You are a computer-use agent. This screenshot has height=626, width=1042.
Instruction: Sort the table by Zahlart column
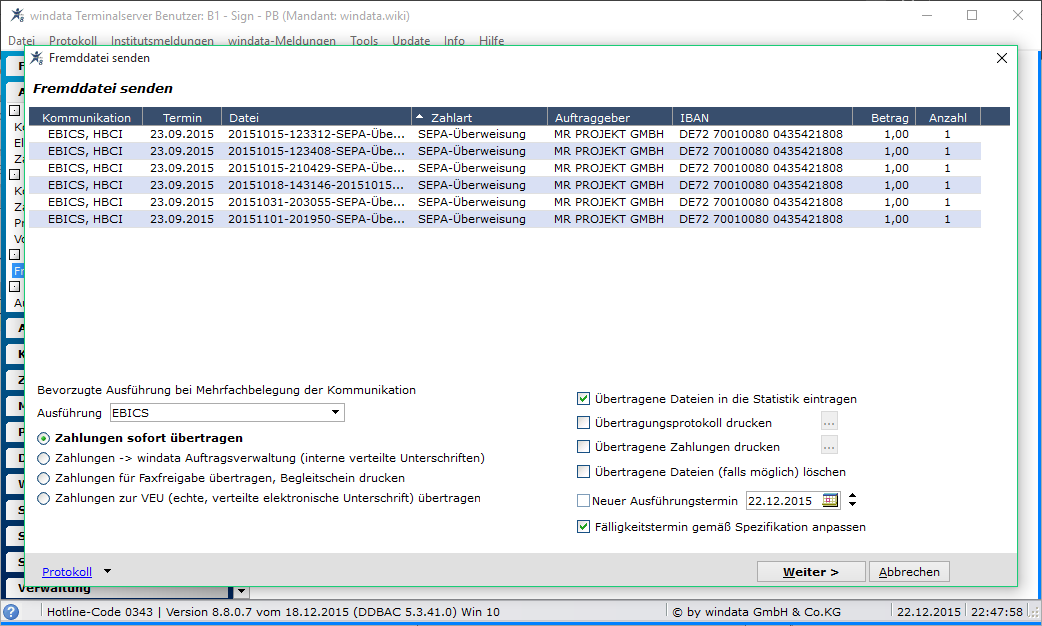click(478, 118)
